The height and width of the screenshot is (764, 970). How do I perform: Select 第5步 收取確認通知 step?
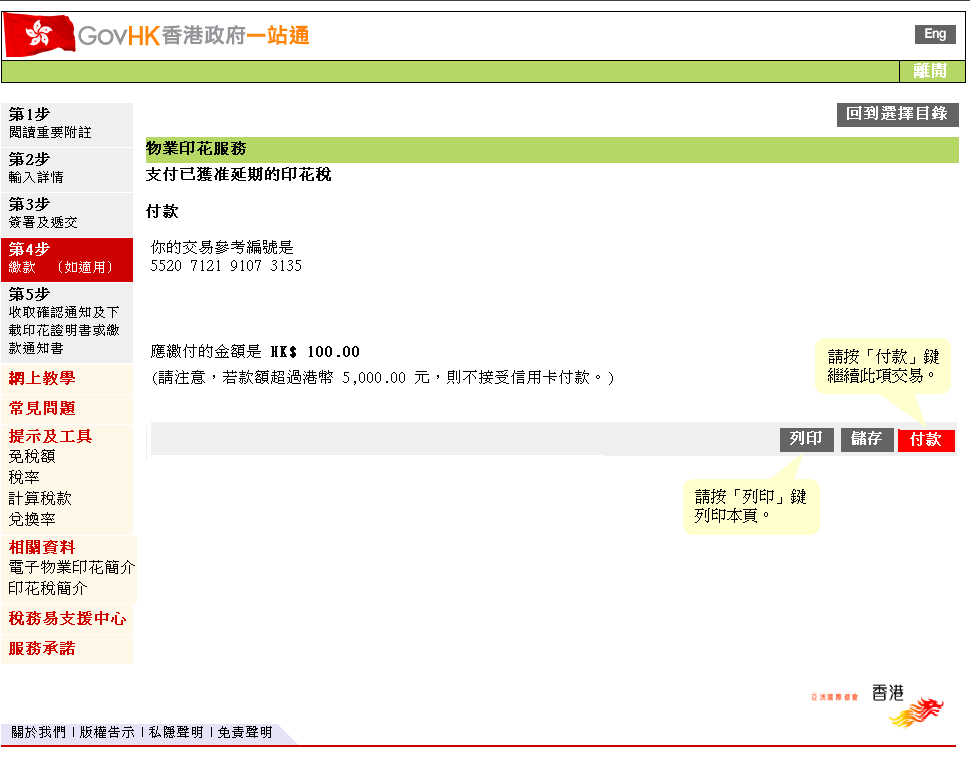click(66, 320)
